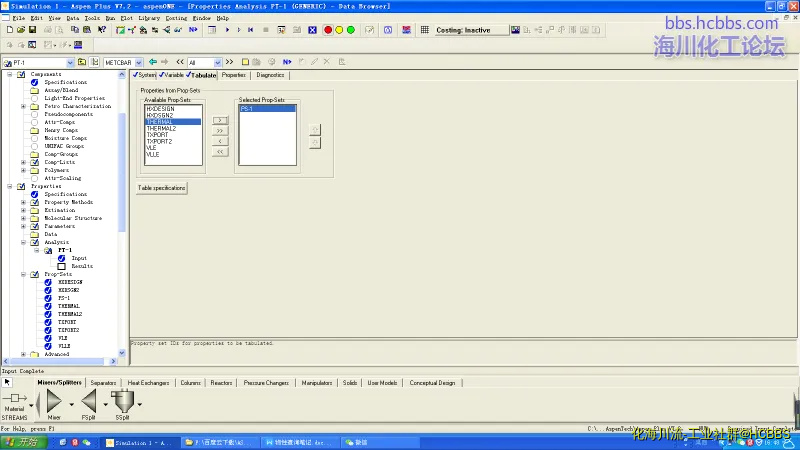Switch to the Diagnostics tab
Image resolution: width=800 pixels, height=450 pixels.
point(270,75)
